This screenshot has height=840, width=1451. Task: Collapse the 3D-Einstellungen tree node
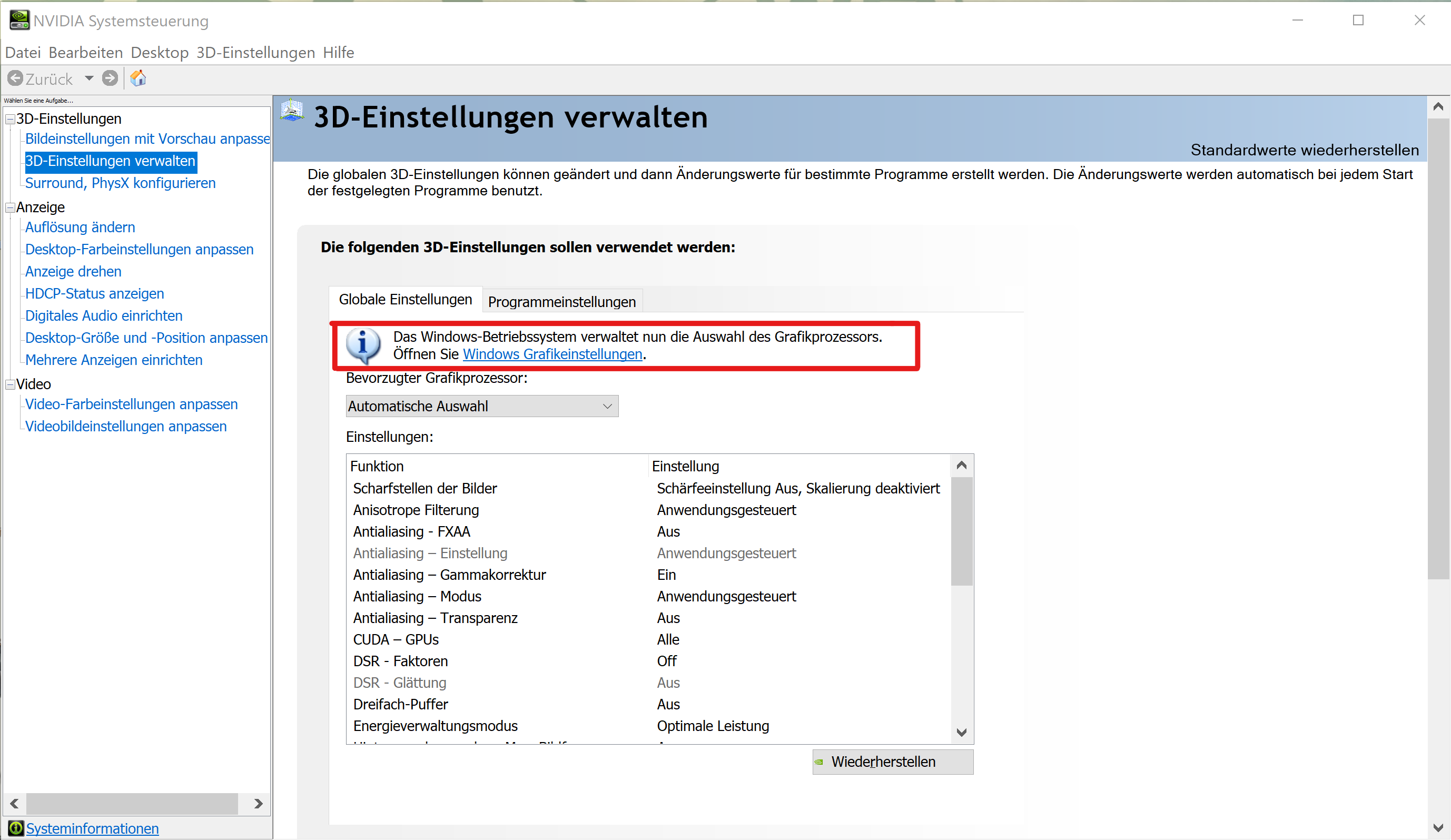pos(10,119)
